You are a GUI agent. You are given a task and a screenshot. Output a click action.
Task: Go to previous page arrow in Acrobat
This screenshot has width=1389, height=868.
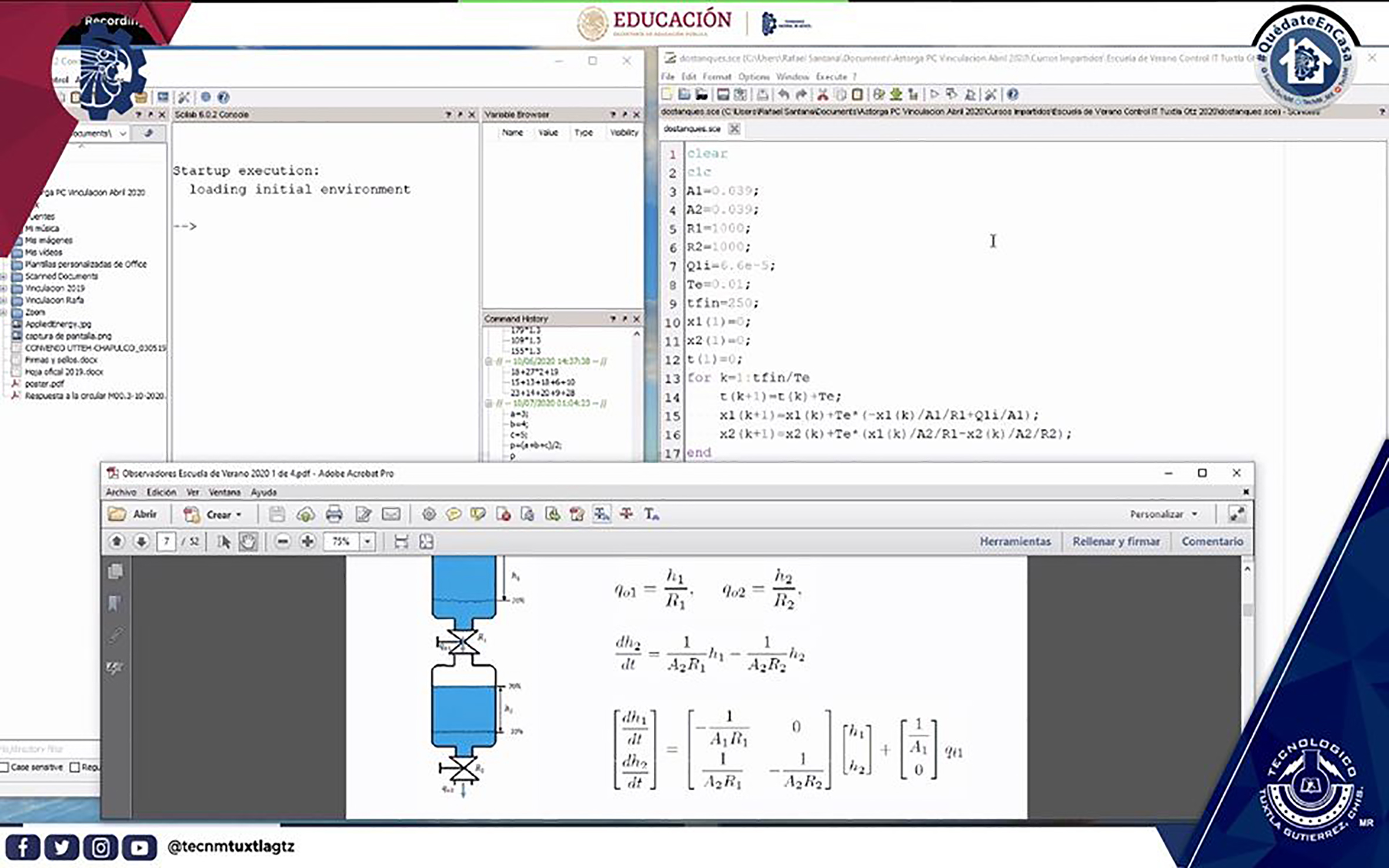click(x=116, y=542)
